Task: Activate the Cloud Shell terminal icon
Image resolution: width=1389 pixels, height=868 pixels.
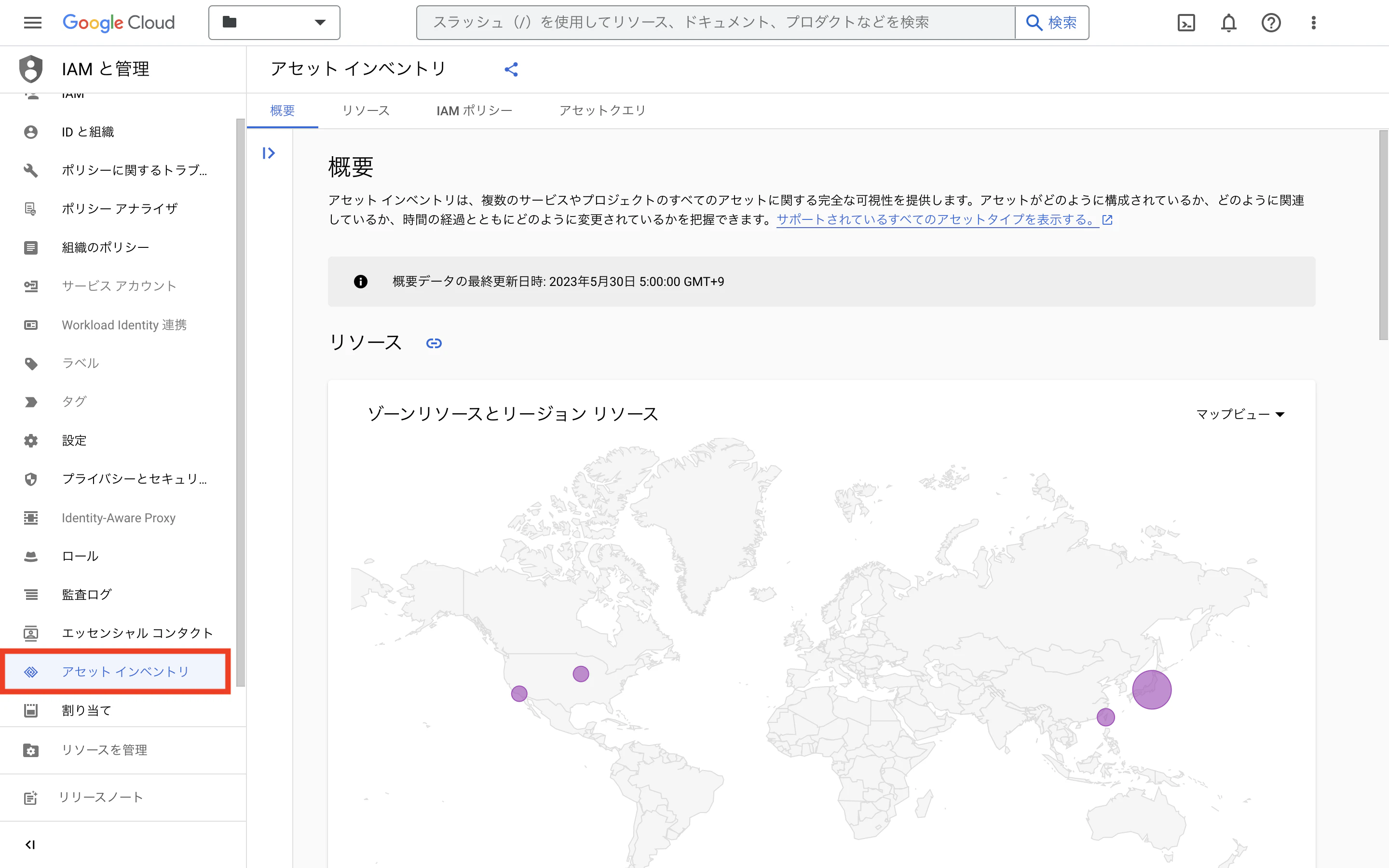Action: click(x=1186, y=22)
